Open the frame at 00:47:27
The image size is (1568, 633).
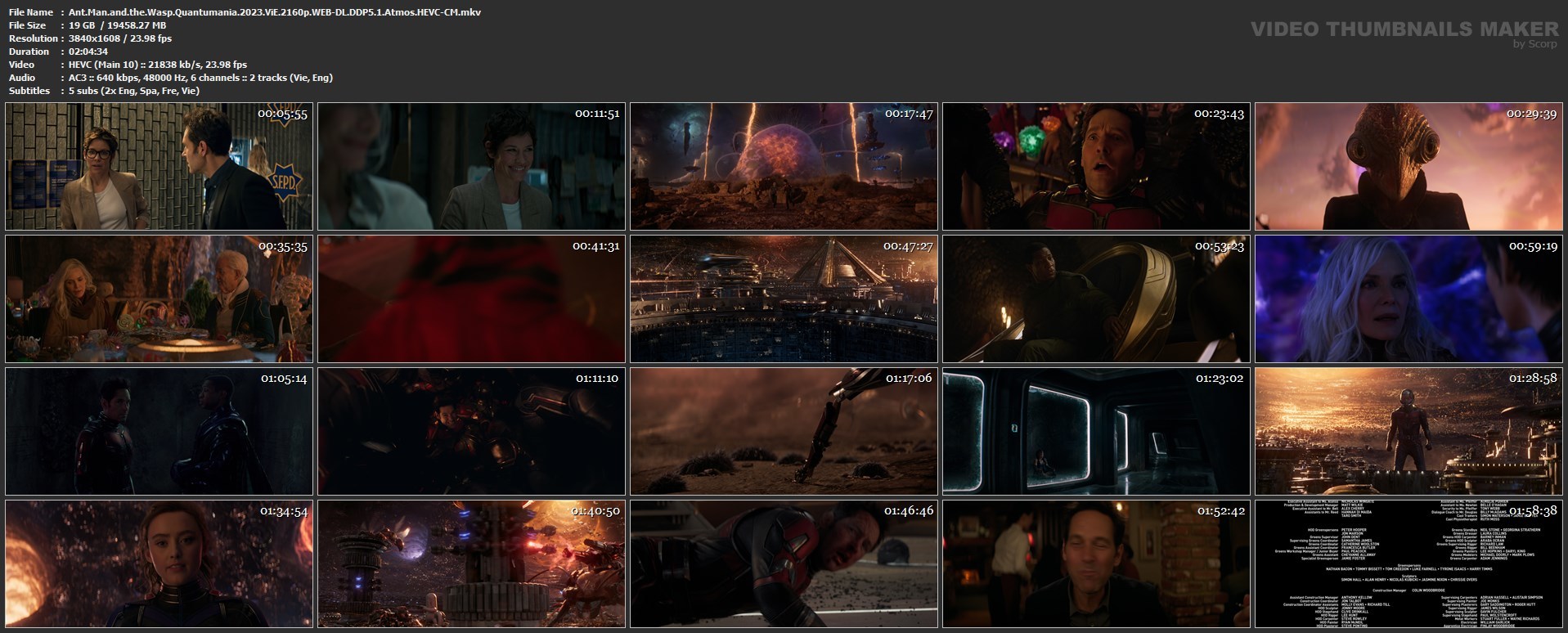point(784,299)
